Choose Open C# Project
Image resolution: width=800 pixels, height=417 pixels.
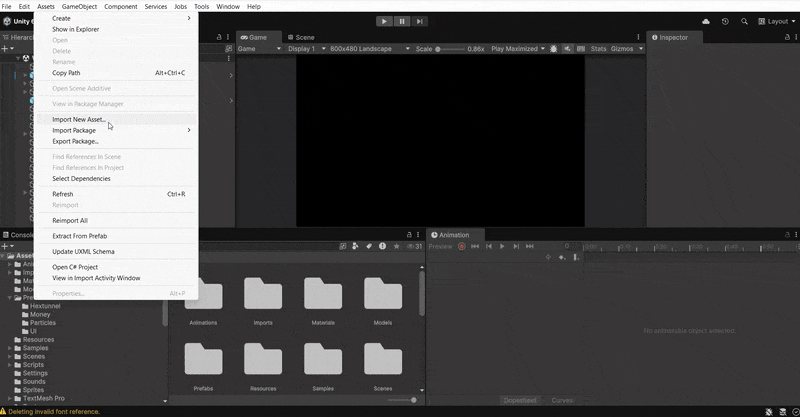pyautogui.click(x=116, y=267)
